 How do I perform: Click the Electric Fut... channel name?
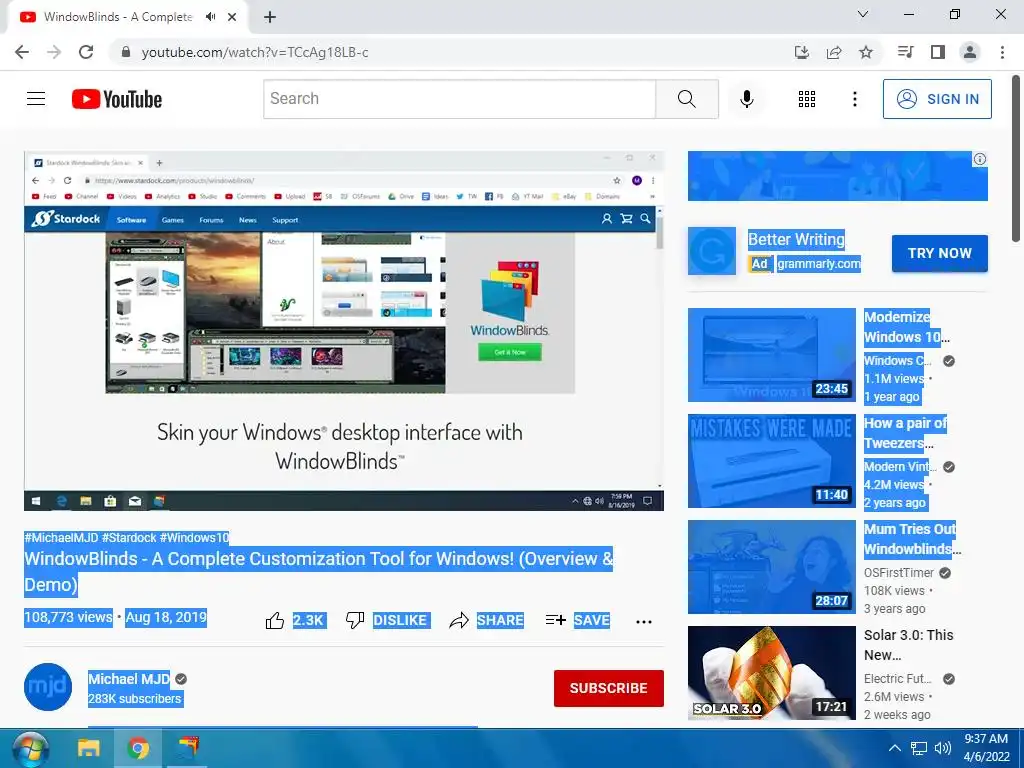[x=897, y=679]
